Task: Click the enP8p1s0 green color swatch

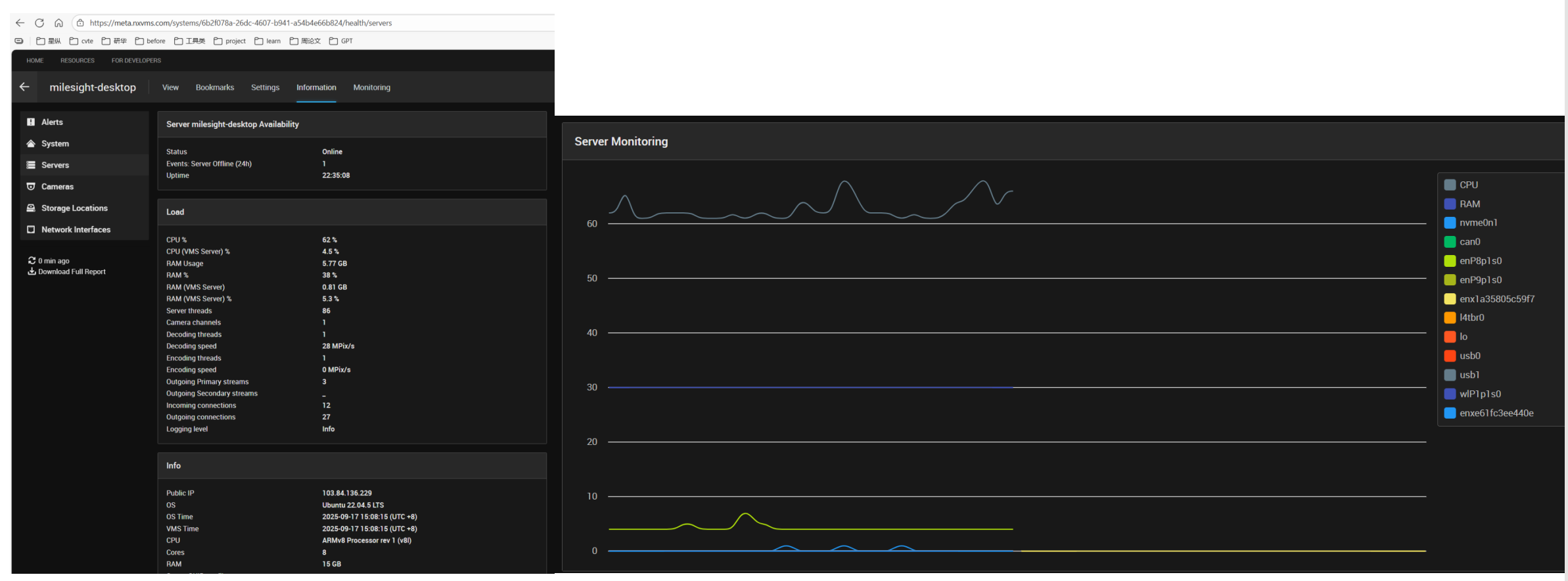Action: [x=1450, y=261]
